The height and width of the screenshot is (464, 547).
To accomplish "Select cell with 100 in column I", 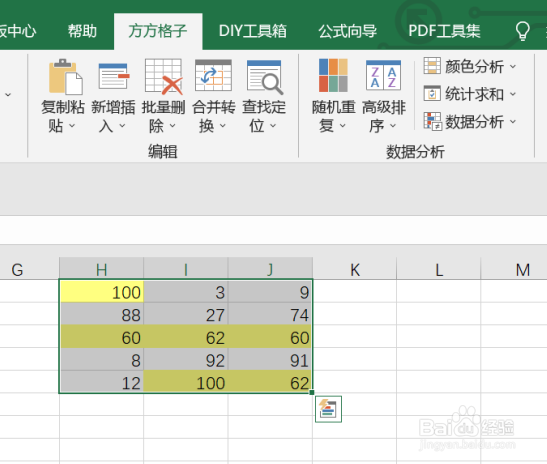I will [x=186, y=382].
